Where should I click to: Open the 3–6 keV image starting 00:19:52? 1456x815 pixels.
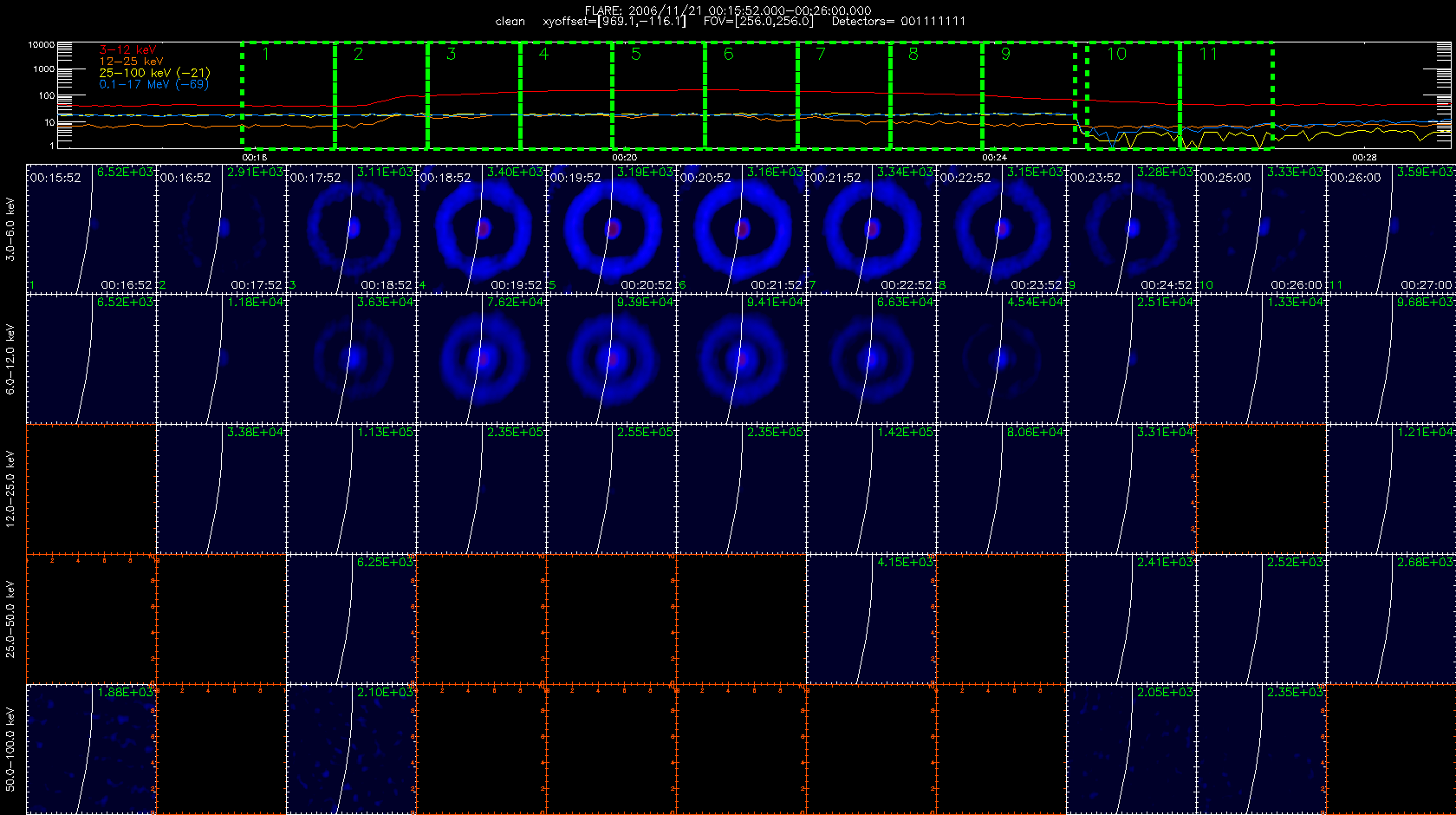coord(611,229)
